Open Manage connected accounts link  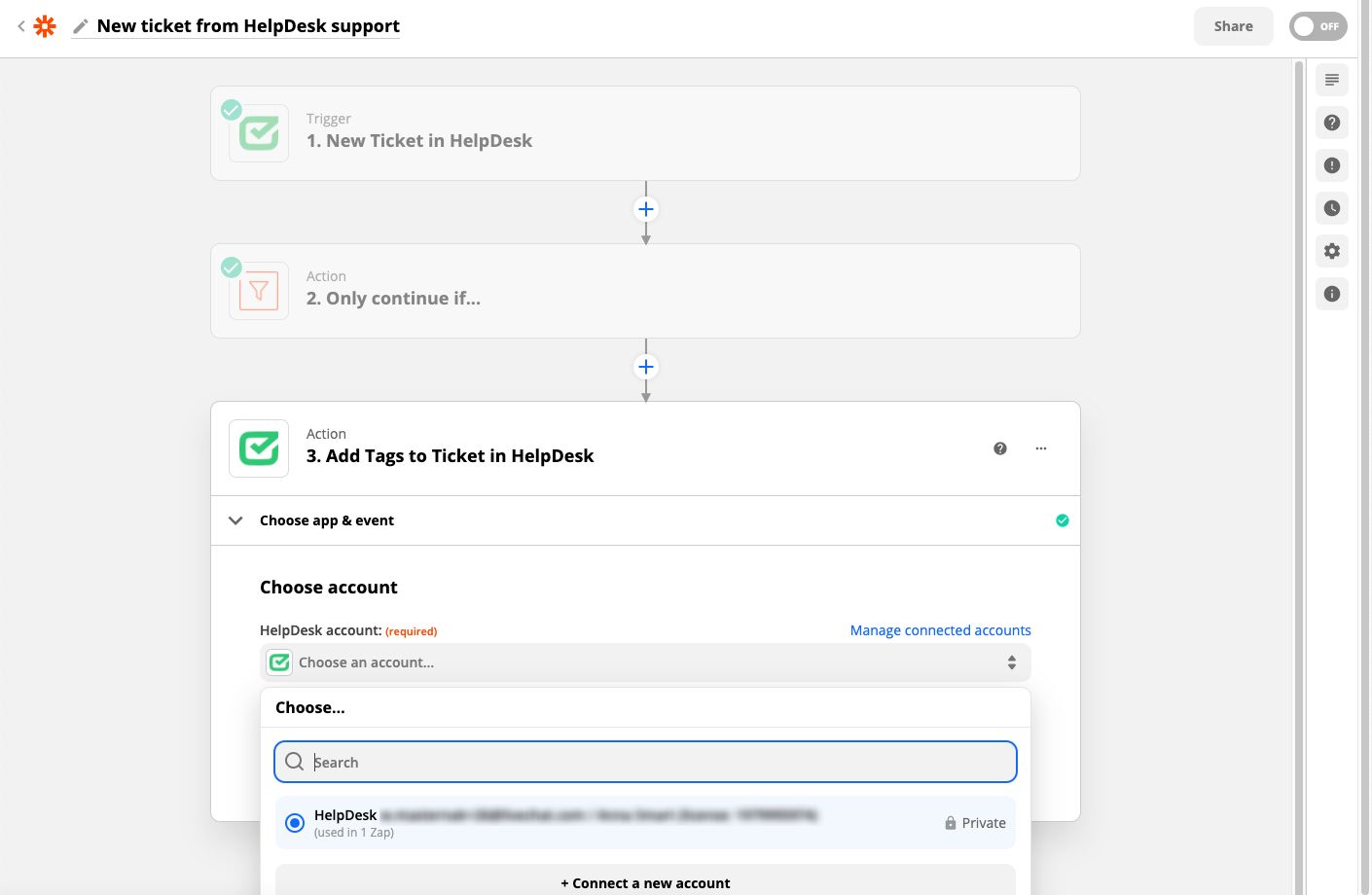(940, 630)
